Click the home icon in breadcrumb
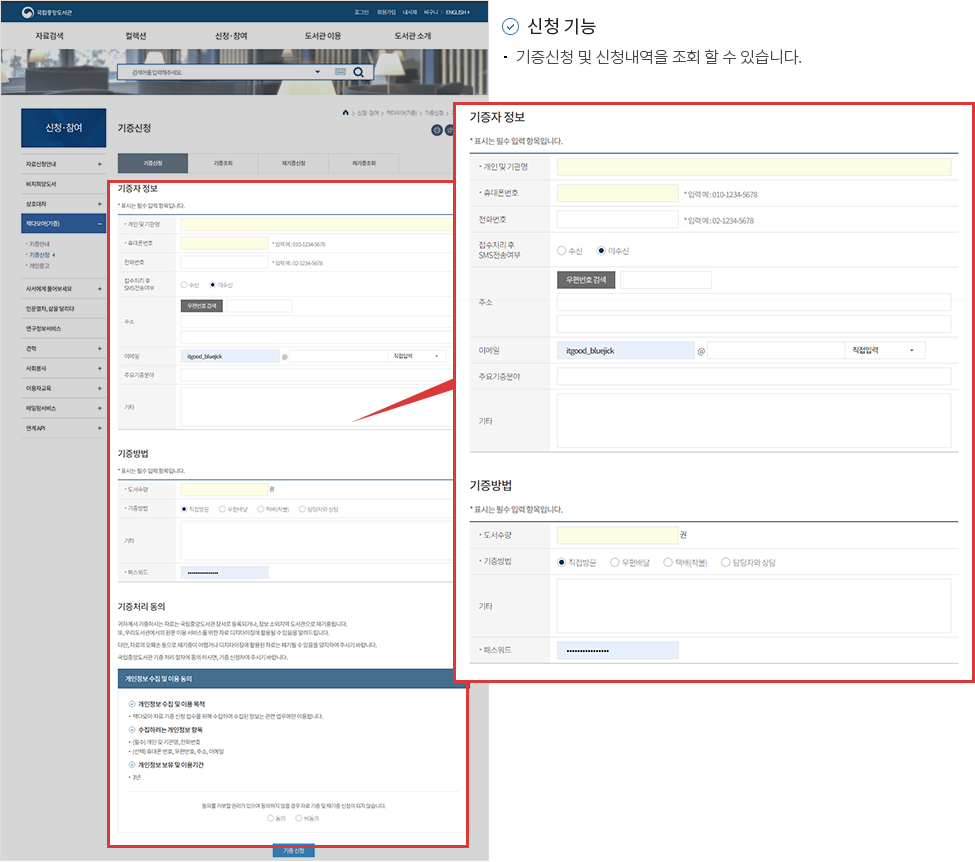This screenshot has height=862, width=975. tap(346, 113)
